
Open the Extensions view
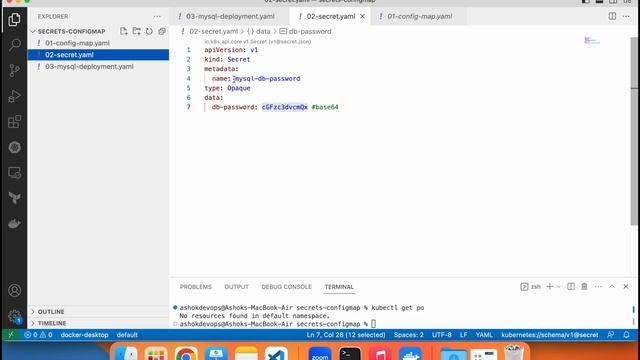[14, 122]
